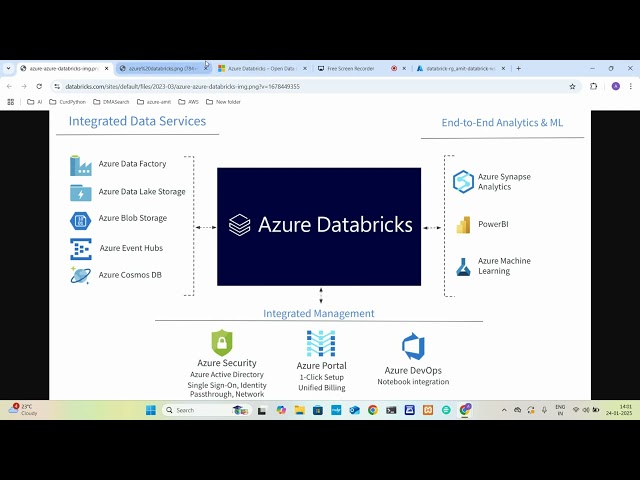640x480 pixels.
Task: Open the tab search dropdown arrow
Action: 8,69
